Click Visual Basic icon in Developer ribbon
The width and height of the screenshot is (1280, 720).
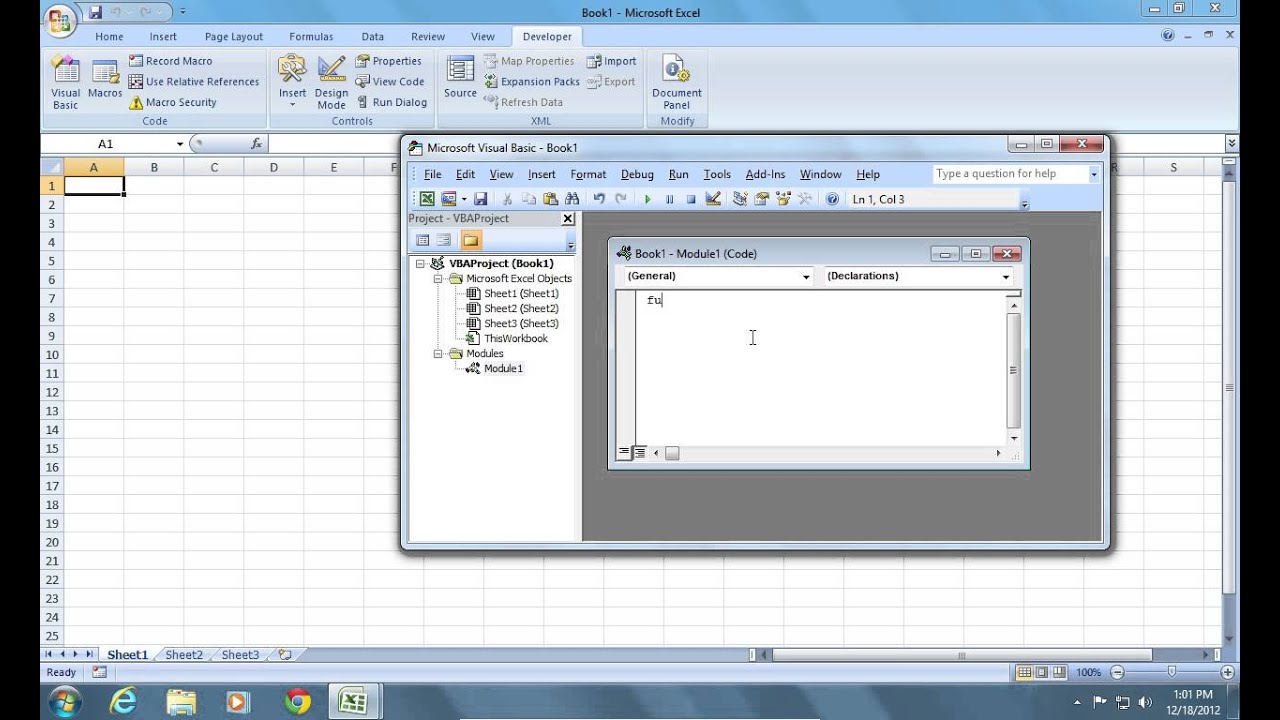[65, 83]
